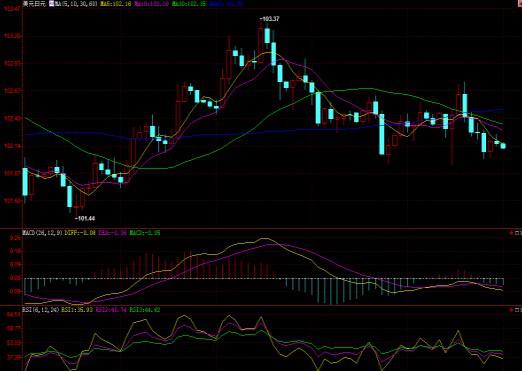522x371 pixels.
Task: Click the window square icon in the MACD panel corner
Action: (x=518, y=233)
